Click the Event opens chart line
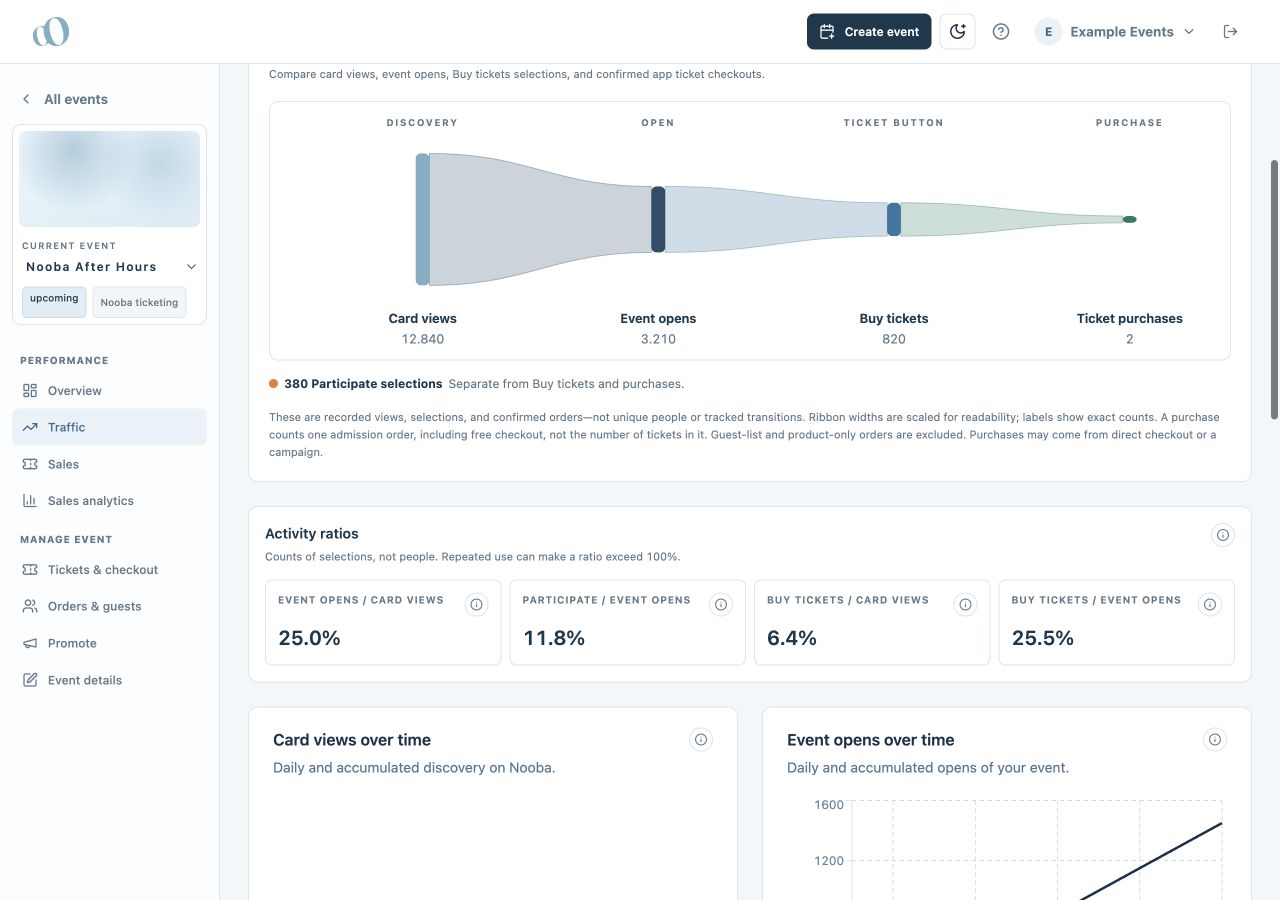The width and height of the screenshot is (1280, 900). coord(1150,861)
